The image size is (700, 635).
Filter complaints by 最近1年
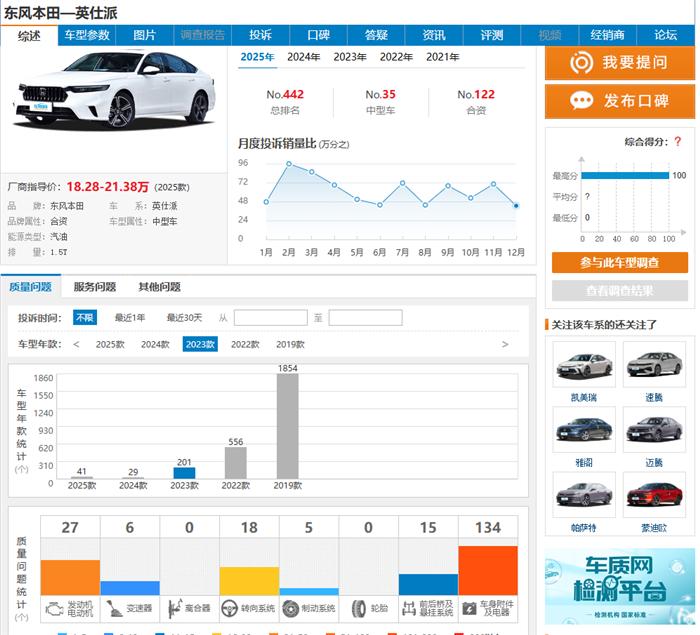(130, 318)
